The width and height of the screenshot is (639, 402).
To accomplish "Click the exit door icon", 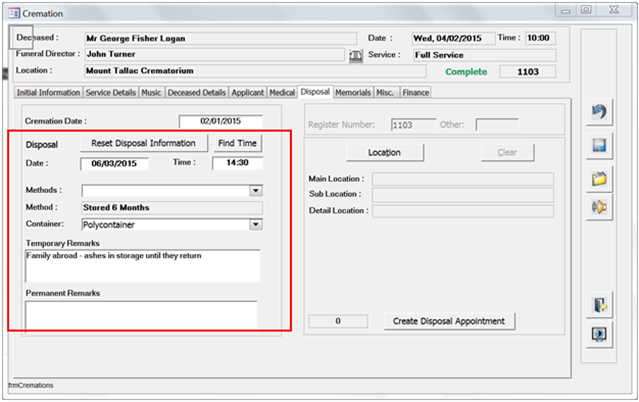I will [x=600, y=305].
